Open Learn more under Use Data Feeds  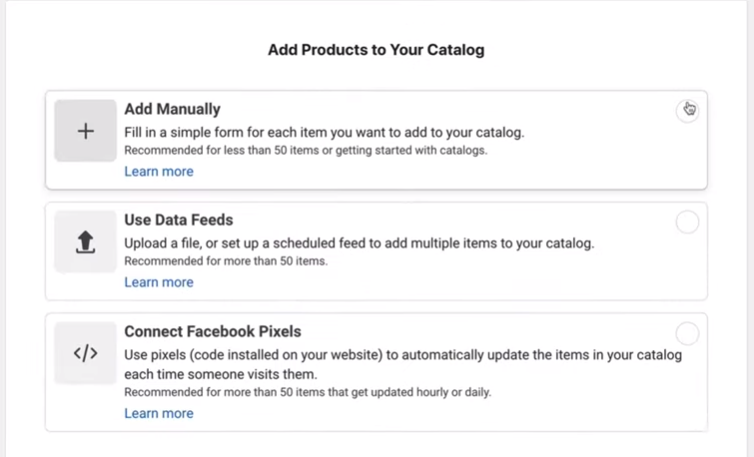click(x=159, y=282)
